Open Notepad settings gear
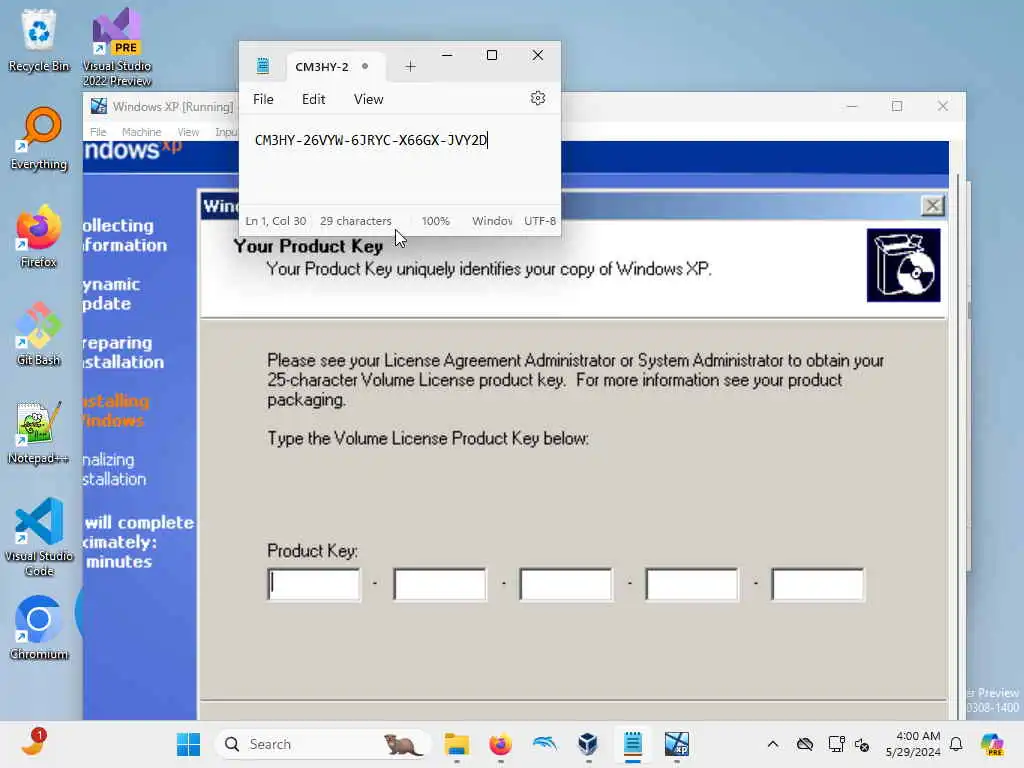The width and height of the screenshot is (1024, 768). coord(537,99)
